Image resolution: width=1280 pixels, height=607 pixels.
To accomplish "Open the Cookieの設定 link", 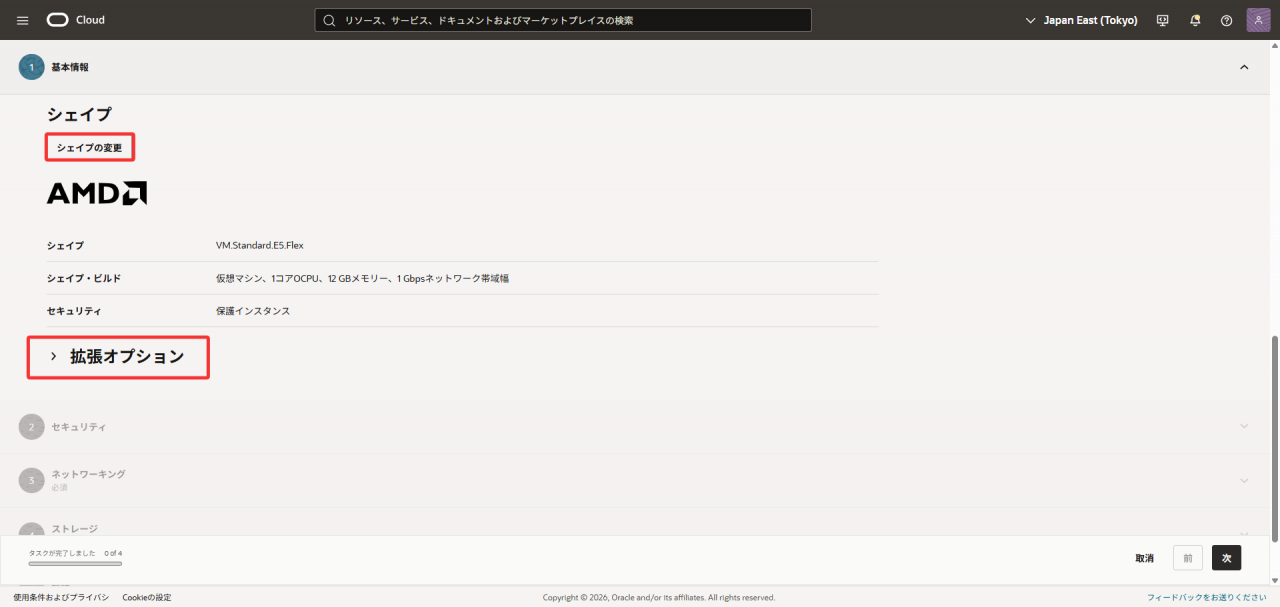I will coord(147,597).
